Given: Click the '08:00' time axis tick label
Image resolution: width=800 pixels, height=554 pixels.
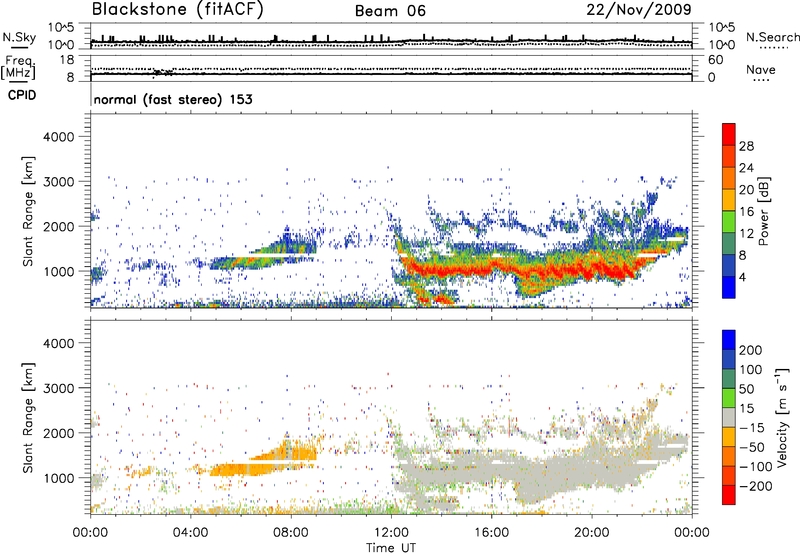Looking at the screenshot, I should pos(291,533).
